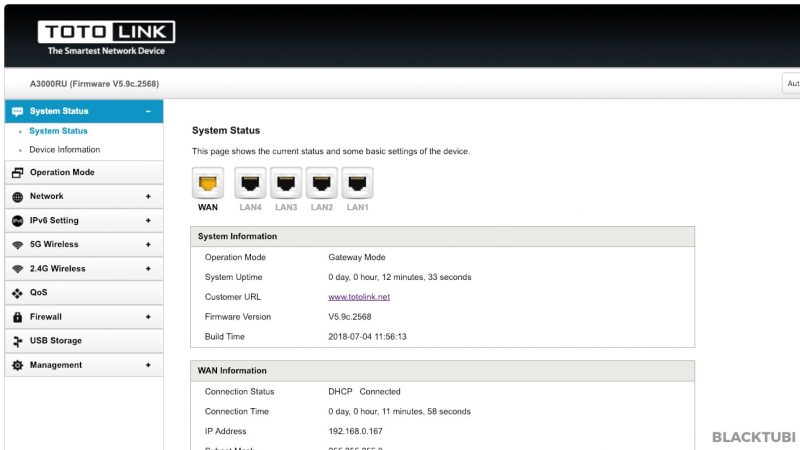Image resolution: width=800 pixels, height=450 pixels.
Task: Click the System Status page heading
Action: pyautogui.click(x=226, y=131)
